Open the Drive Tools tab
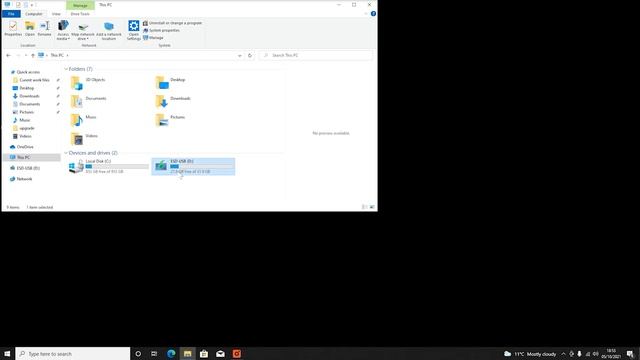640x360 pixels. click(x=80, y=14)
